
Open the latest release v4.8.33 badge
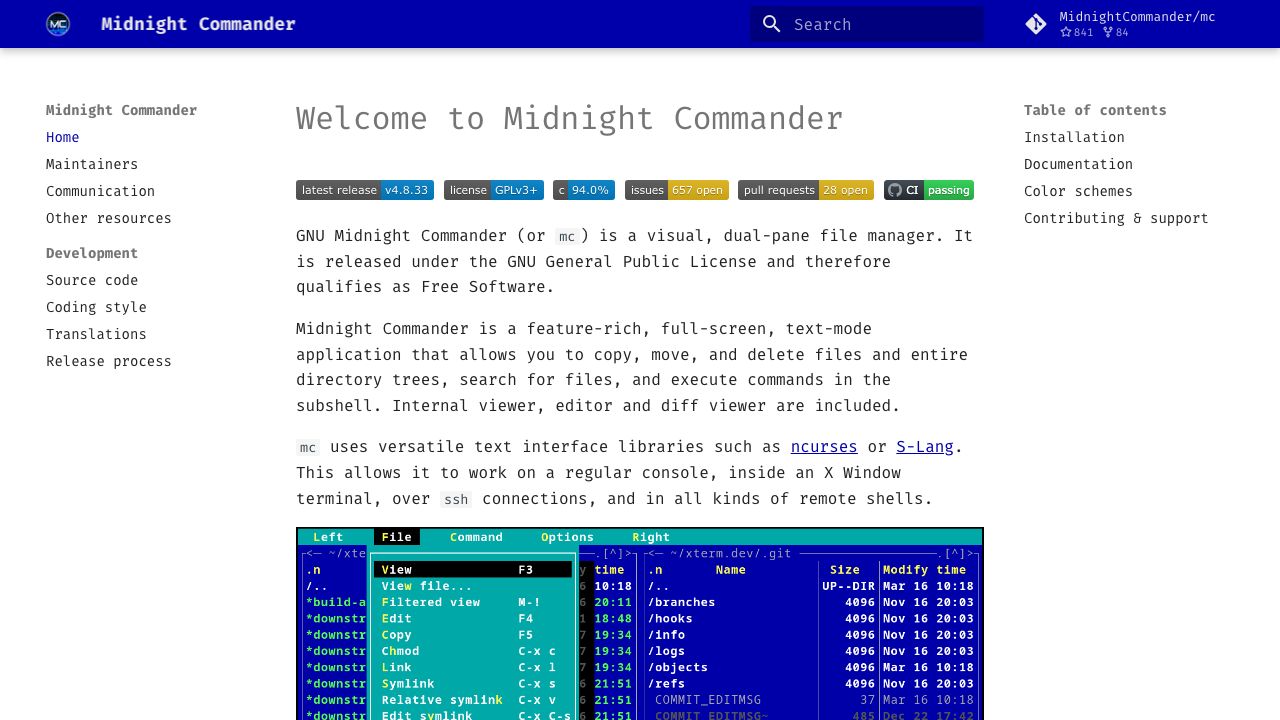click(365, 190)
